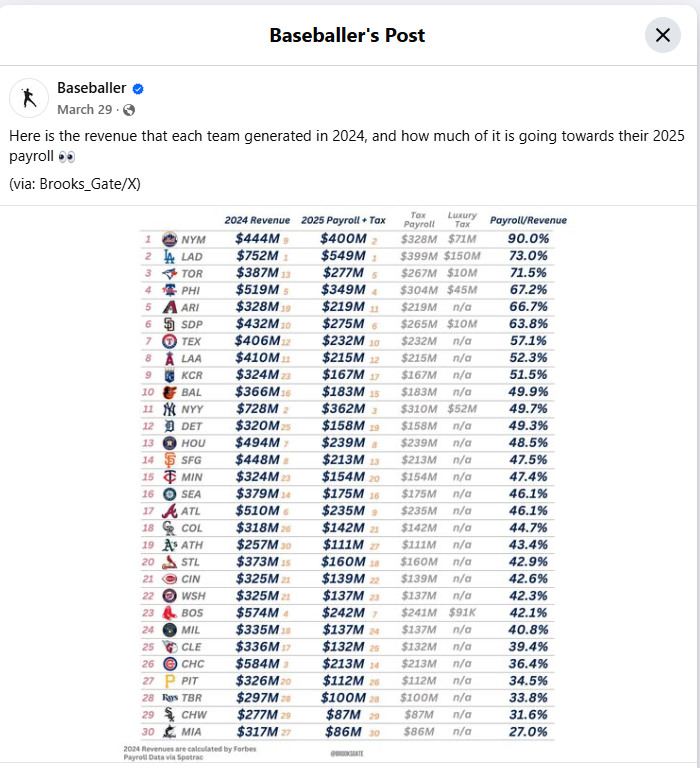Click the TOR Blue Jays logo

[x=168, y=272]
